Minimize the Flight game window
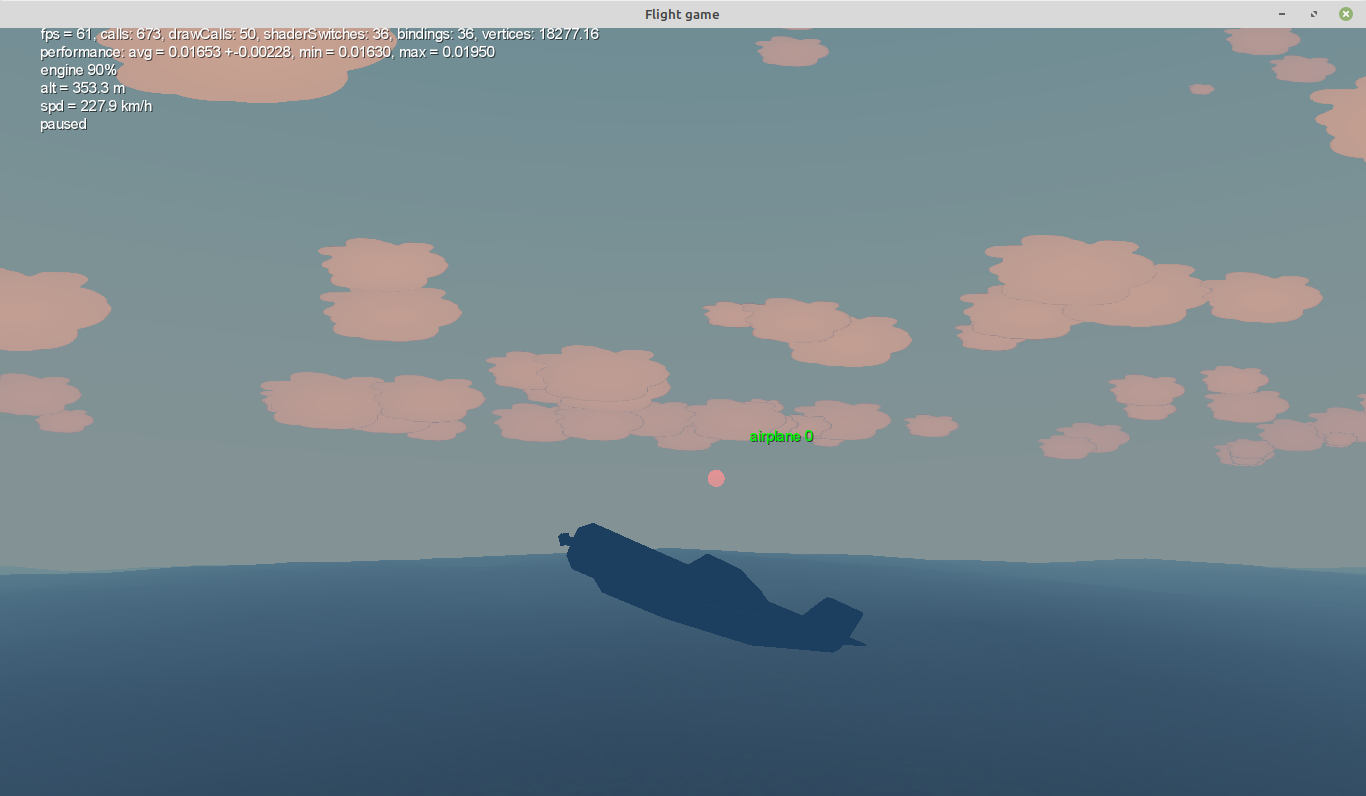1366x796 pixels. pyautogui.click(x=1282, y=14)
